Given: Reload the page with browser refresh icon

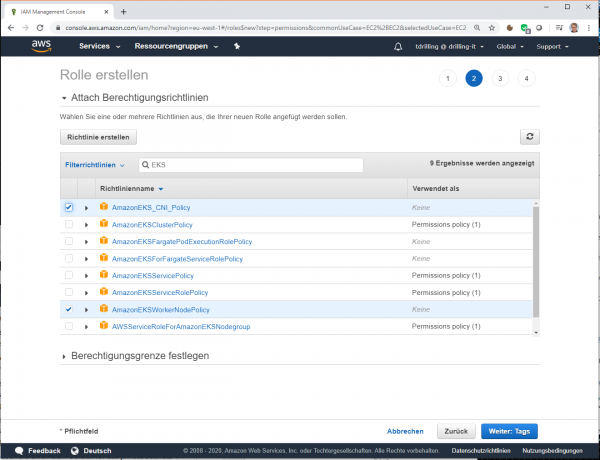Looking at the screenshot, I should [40, 28].
